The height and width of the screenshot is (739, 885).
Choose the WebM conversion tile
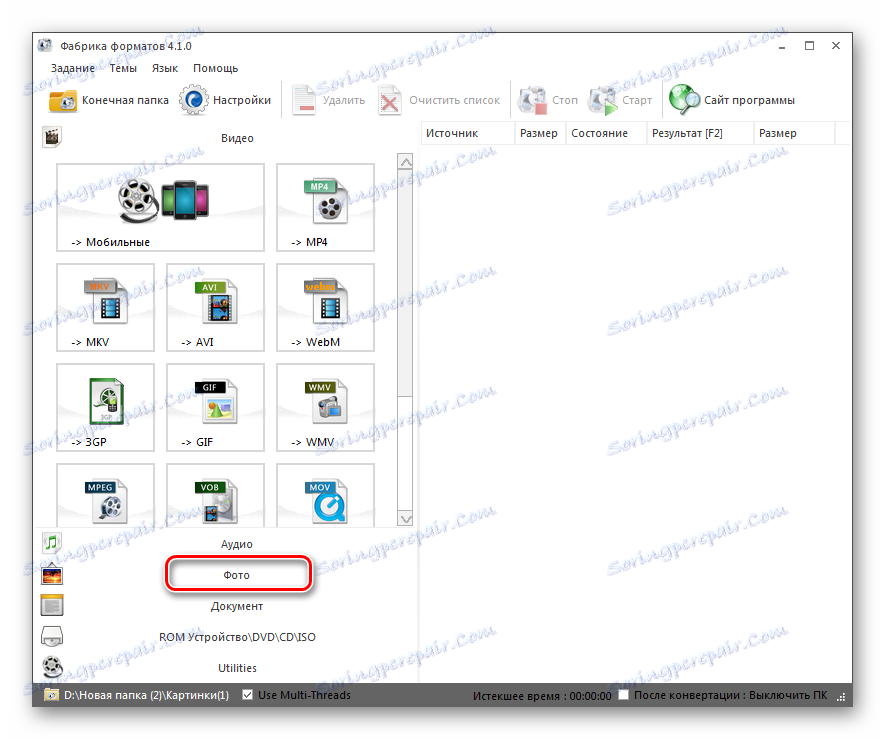(x=325, y=307)
